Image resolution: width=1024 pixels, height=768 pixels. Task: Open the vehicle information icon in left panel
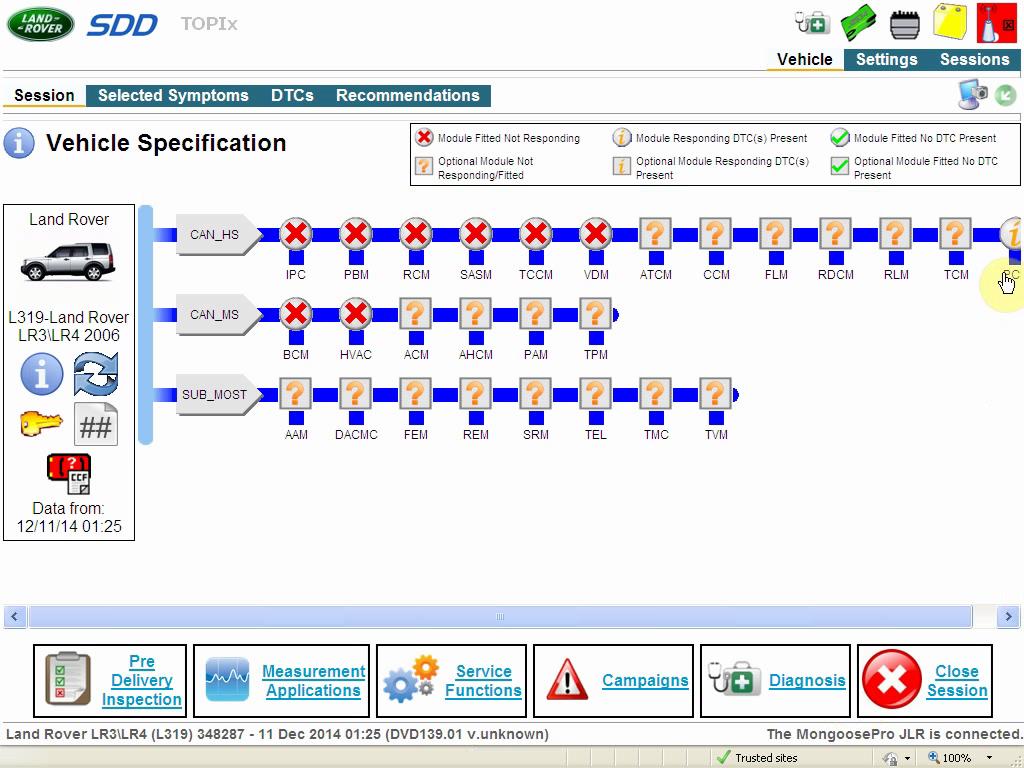point(42,375)
